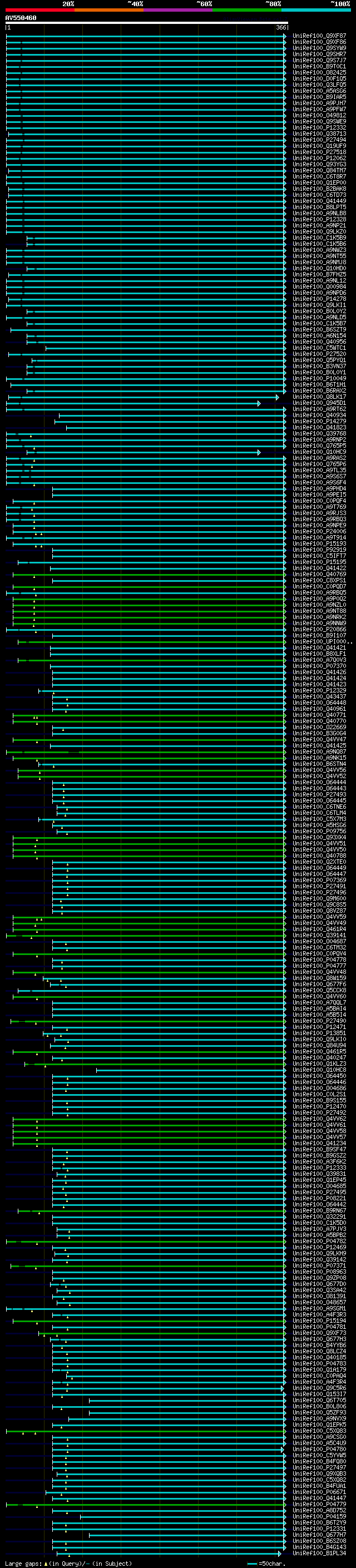356x1568 pixels.
Task: Click the white query sequence bar
Action: pyautogui.click(x=147, y=23)
